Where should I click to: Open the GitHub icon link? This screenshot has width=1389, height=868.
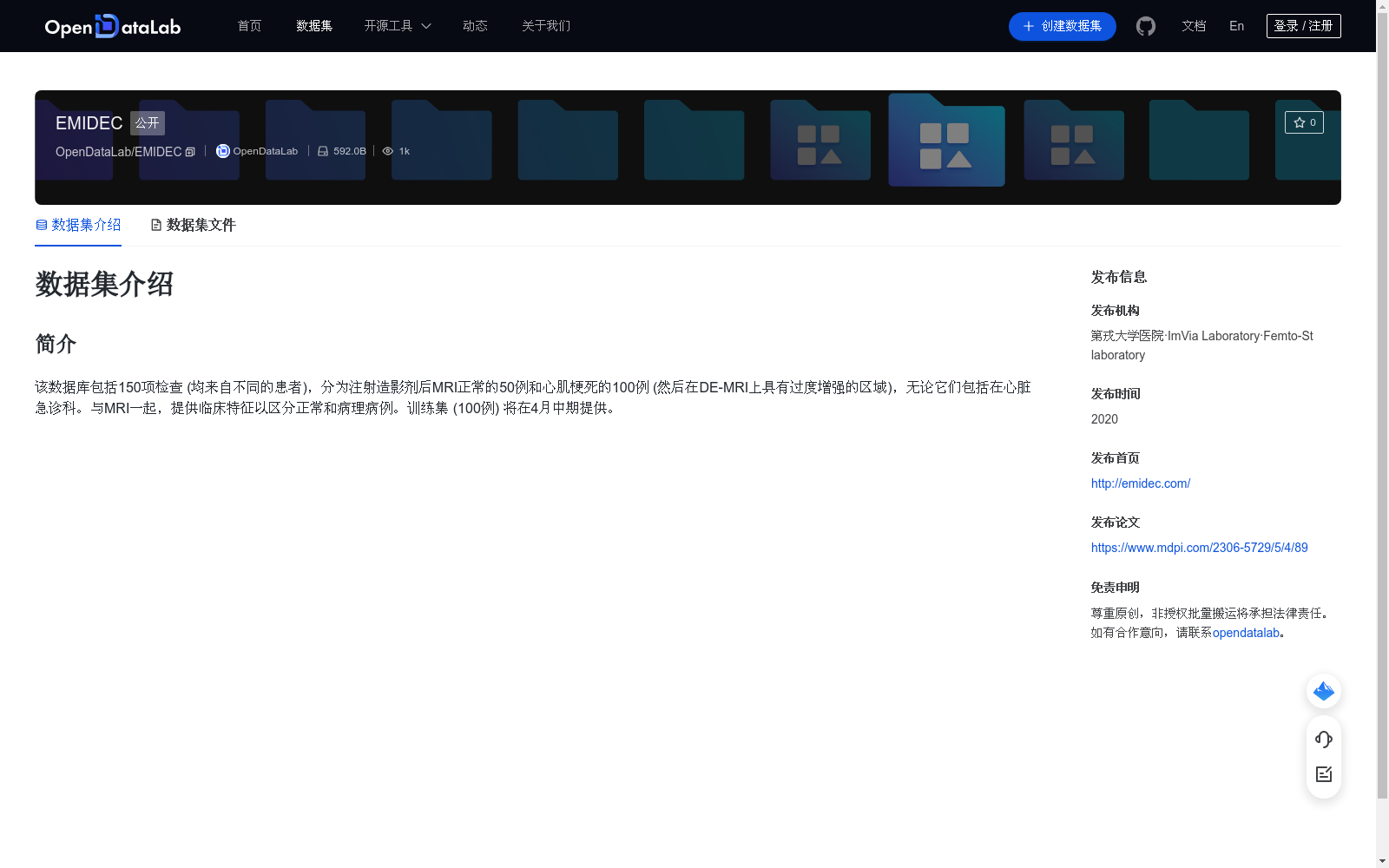tap(1146, 26)
